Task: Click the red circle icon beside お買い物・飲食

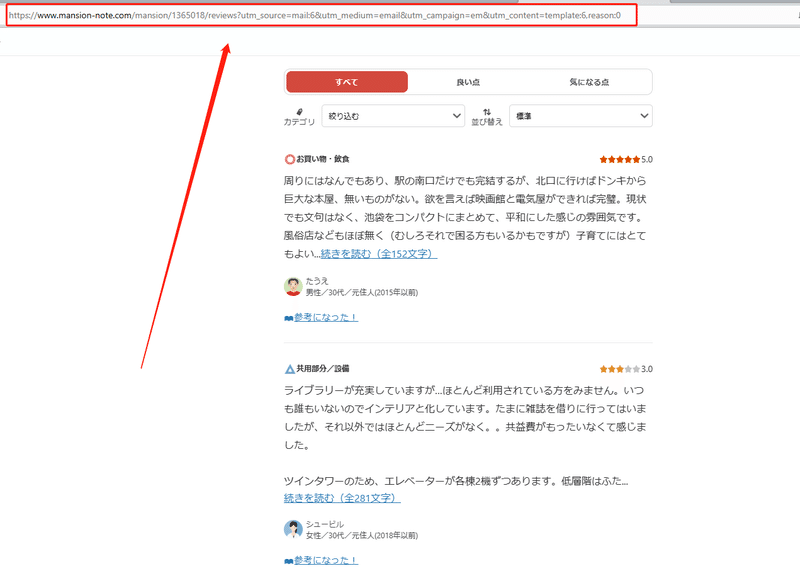Action: point(289,159)
